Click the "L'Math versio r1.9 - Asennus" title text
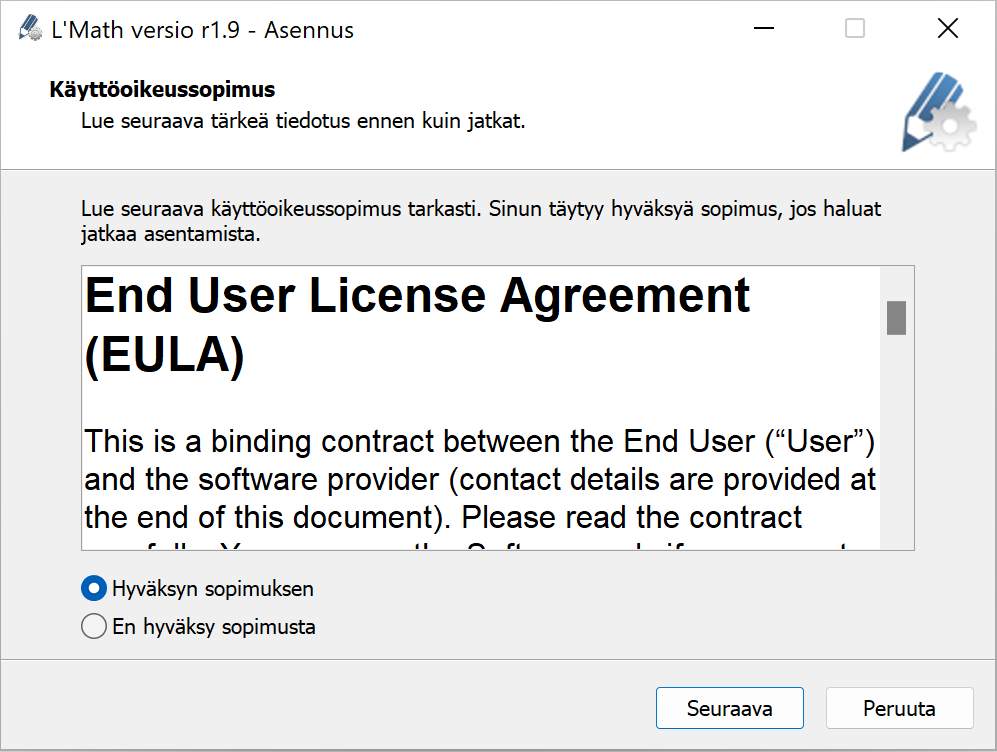The width and height of the screenshot is (997, 752). 202,30
